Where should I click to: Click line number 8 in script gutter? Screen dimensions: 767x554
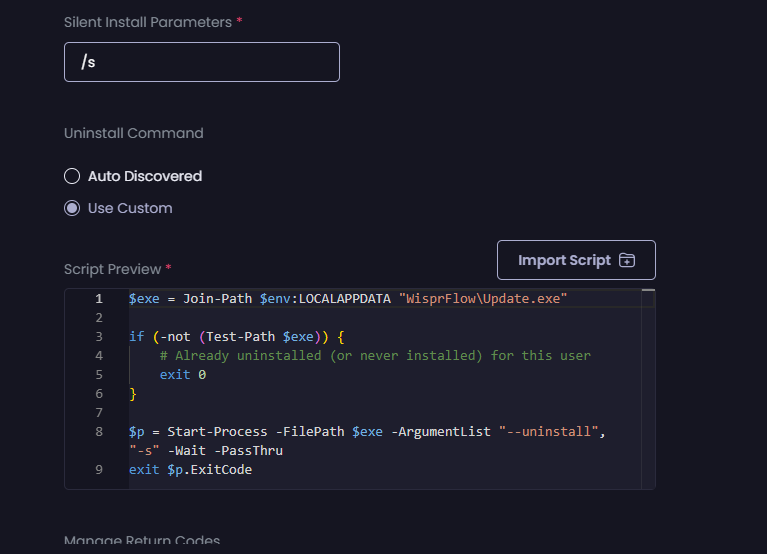(98, 431)
